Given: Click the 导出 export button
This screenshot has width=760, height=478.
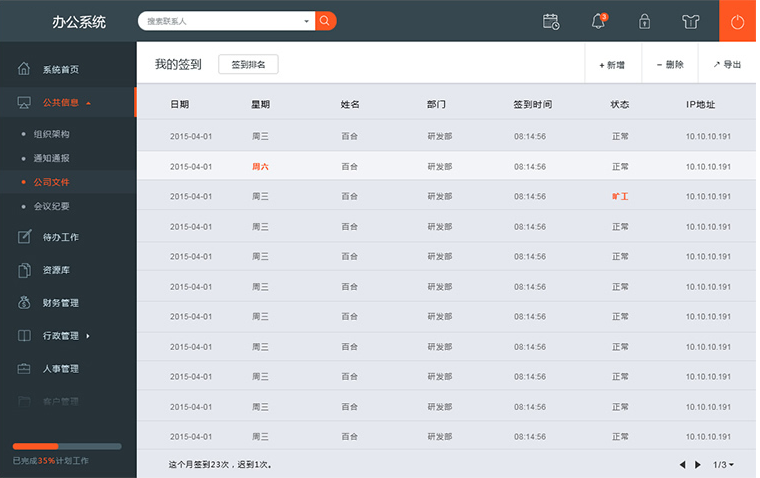Looking at the screenshot, I should coord(728,64).
